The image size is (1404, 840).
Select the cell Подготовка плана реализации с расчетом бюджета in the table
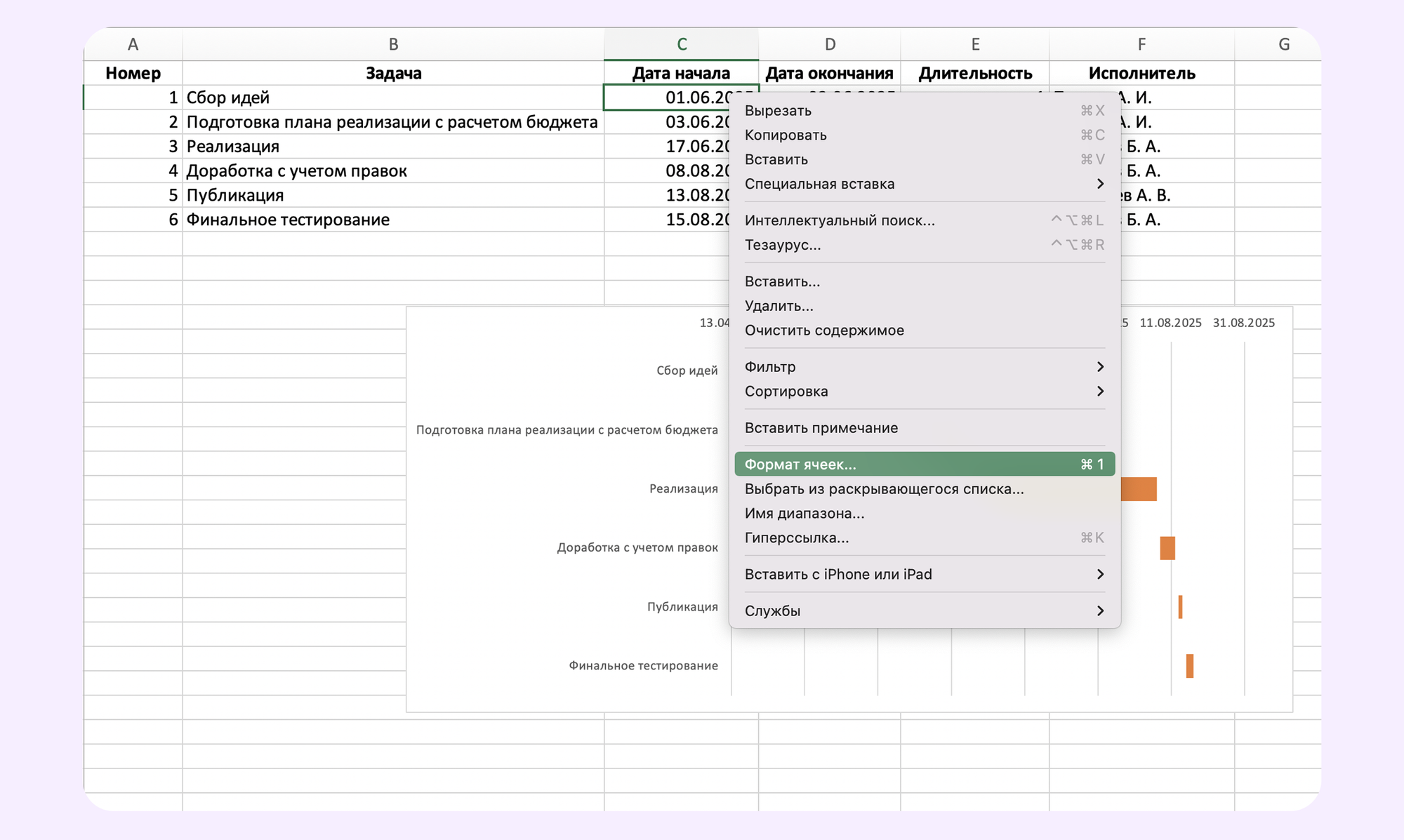393,122
